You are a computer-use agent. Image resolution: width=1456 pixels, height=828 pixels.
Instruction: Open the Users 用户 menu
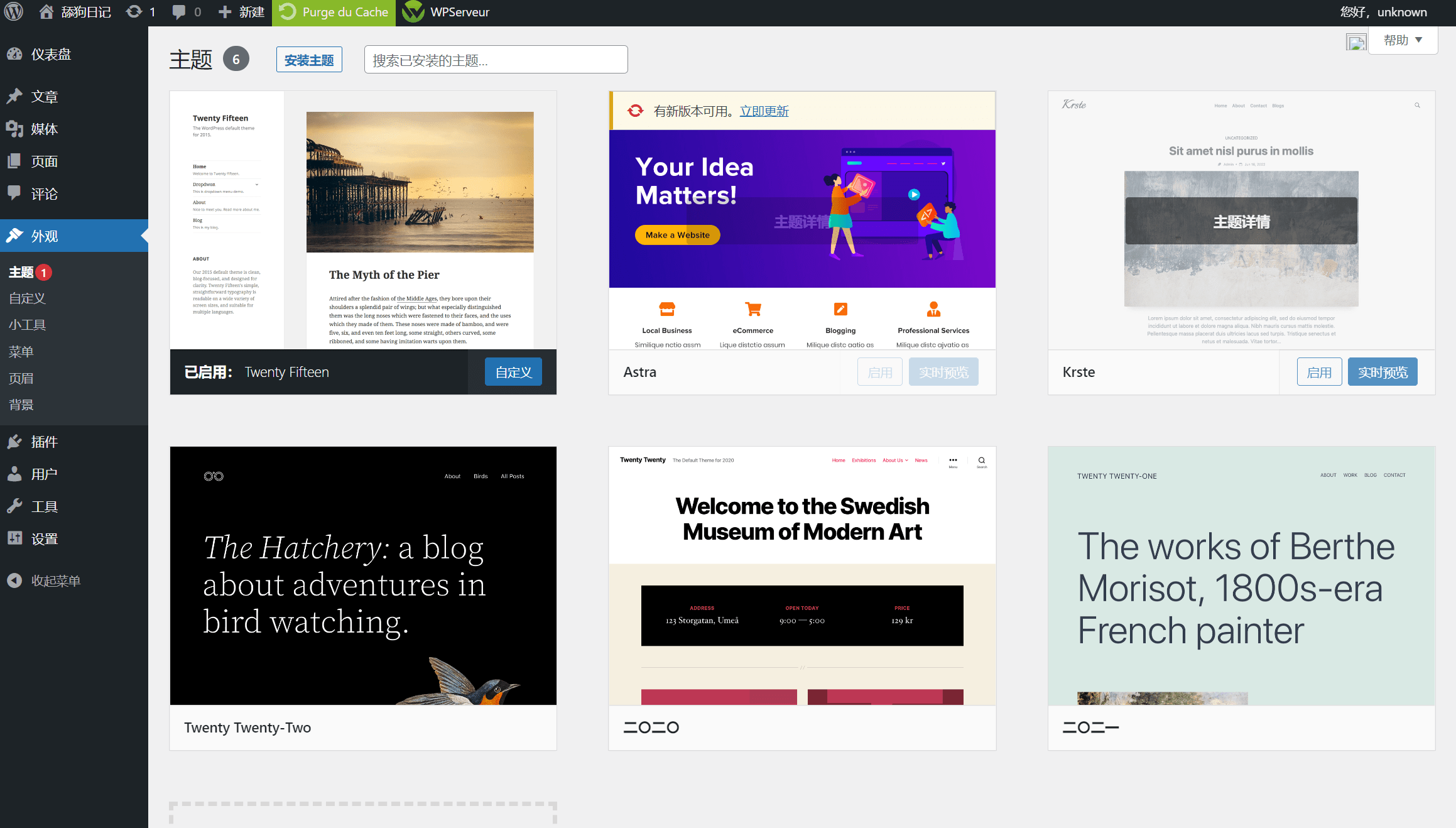pos(74,474)
